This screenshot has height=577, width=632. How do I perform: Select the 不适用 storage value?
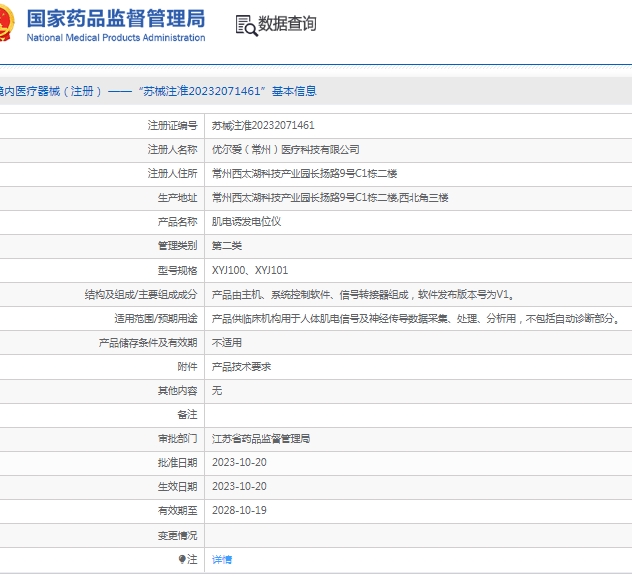(x=227, y=342)
